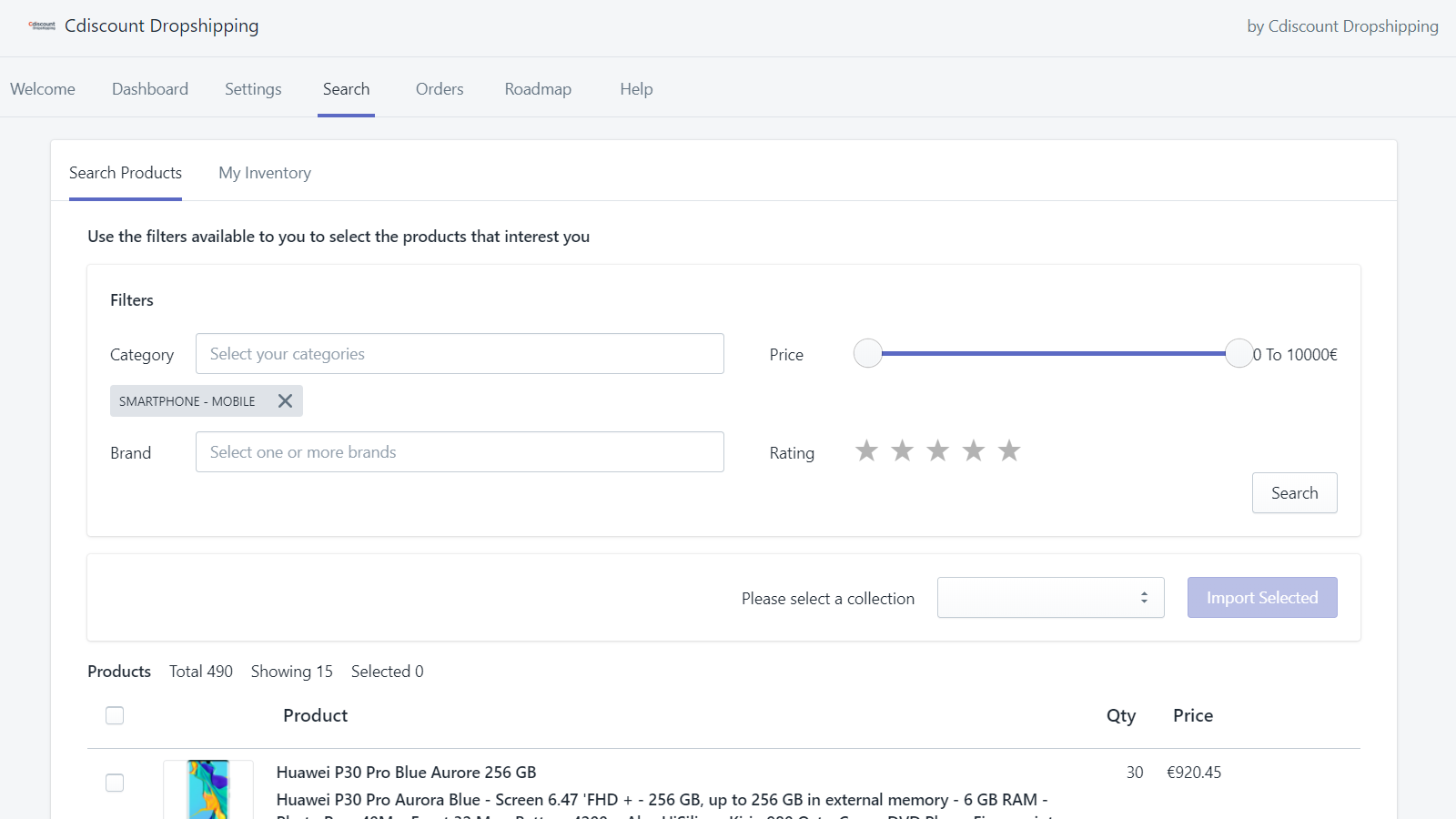Screen dimensions: 1456x819
Task: Click the minimum price slider handle
Action: pos(868,353)
